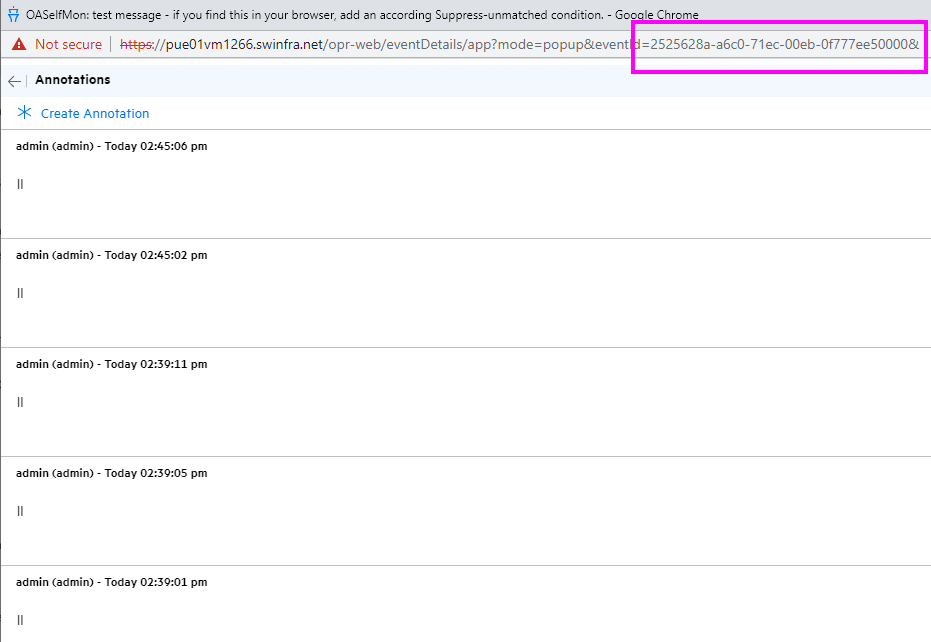The width and height of the screenshot is (931, 642).
Task: Click the strikethrough https in the URL
Action: (136, 44)
